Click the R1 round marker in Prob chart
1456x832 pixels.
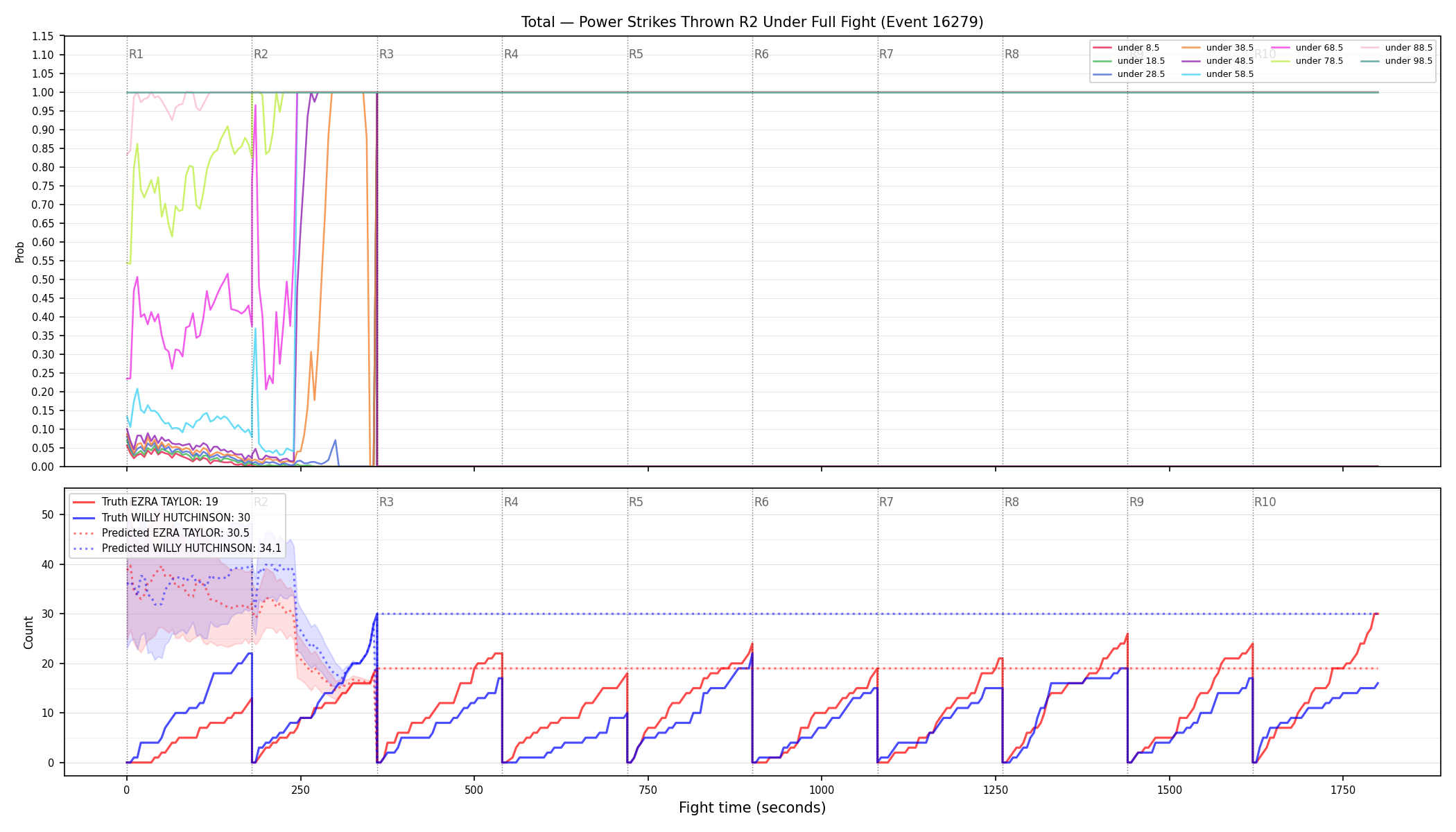coord(136,54)
